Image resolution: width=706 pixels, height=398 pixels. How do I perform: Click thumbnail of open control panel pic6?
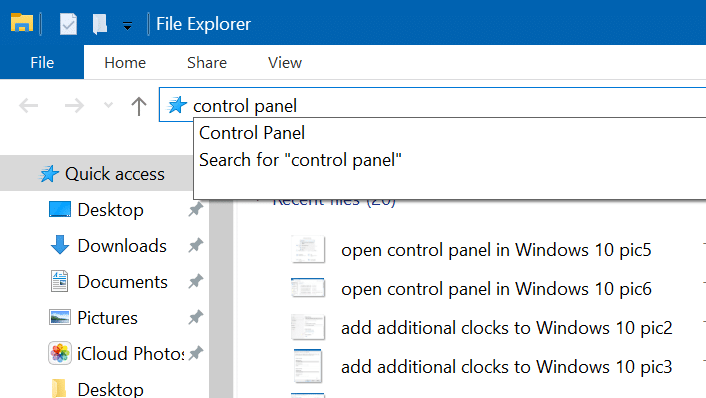308,288
